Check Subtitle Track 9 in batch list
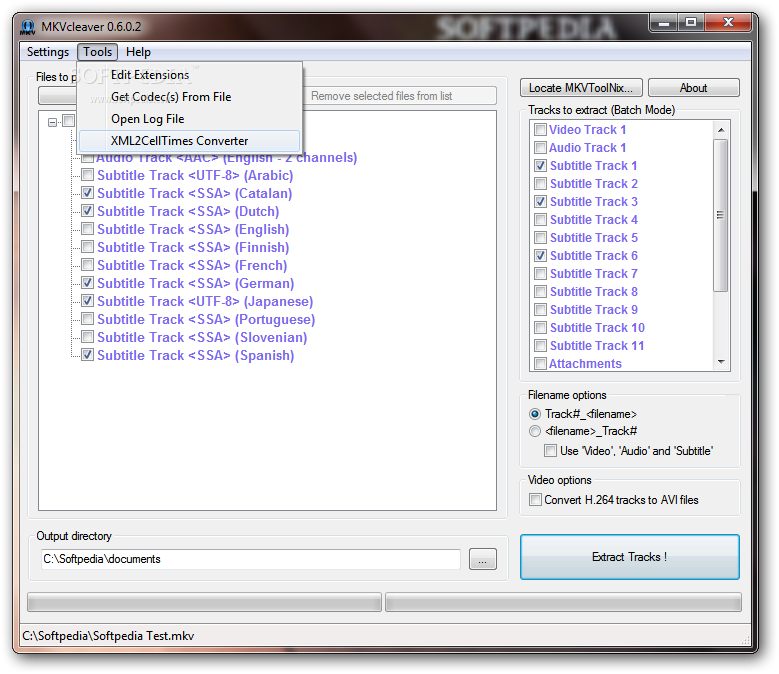 (x=541, y=309)
